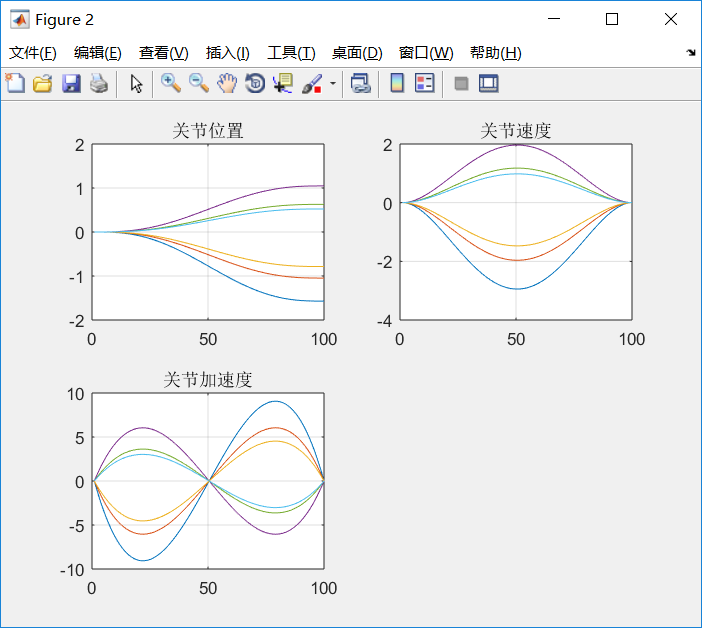Viewport: 702px width, 628px height.
Task: Open the 查看(V) menu
Action: click(x=163, y=53)
